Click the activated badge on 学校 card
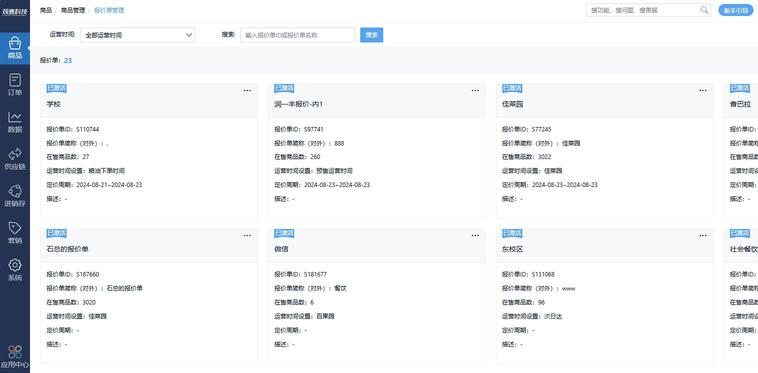Image resolution: width=758 pixels, height=373 pixels. point(56,88)
